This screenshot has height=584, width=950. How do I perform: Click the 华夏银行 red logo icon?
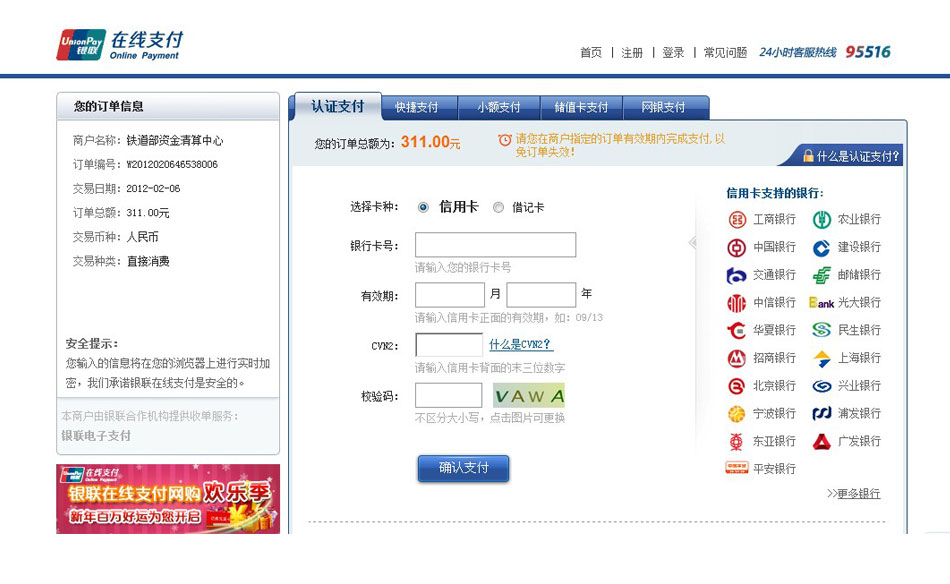[x=737, y=330]
